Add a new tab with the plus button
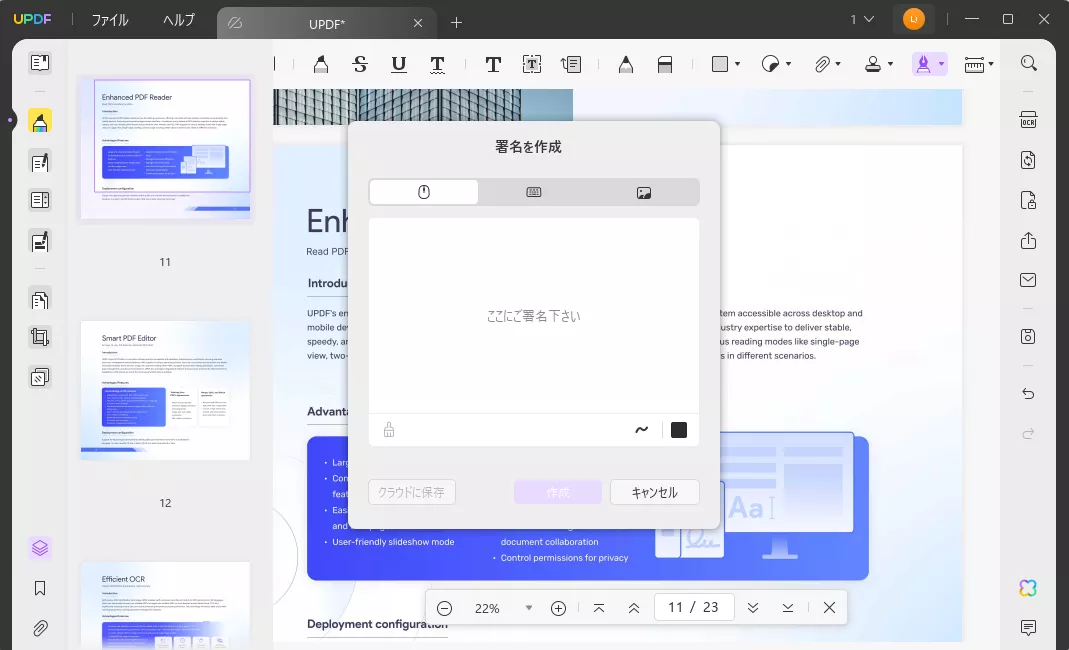The width and height of the screenshot is (1069, 650). tap(456, 23)
